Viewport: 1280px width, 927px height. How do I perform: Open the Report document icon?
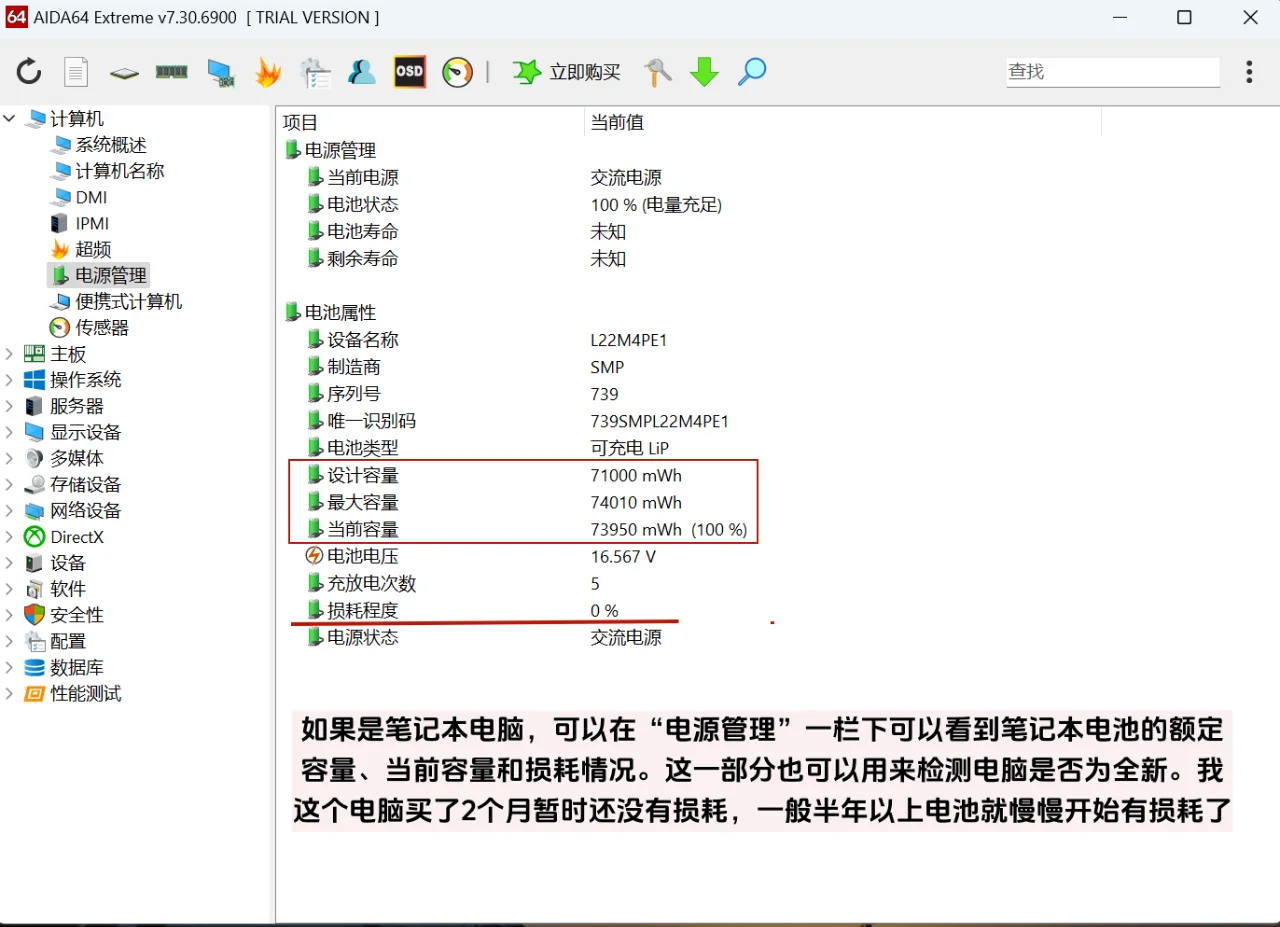(x=76, y=72)
